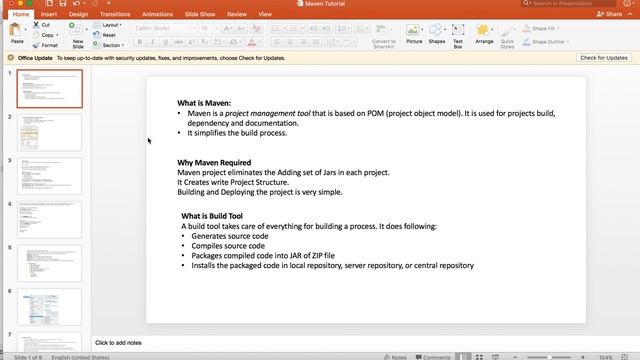Click Convert to SmartArt icon
The width and height of the screenshot is (640, 360).
click(380, 30)
